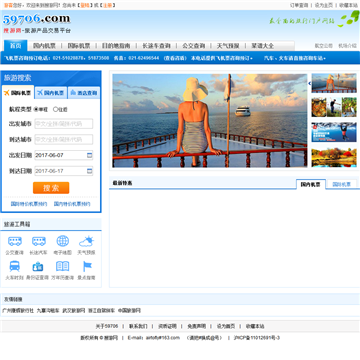Select the first banner thumbnail of boat deck
Screen dimensions: 360x360
click(x=334, y=83)
